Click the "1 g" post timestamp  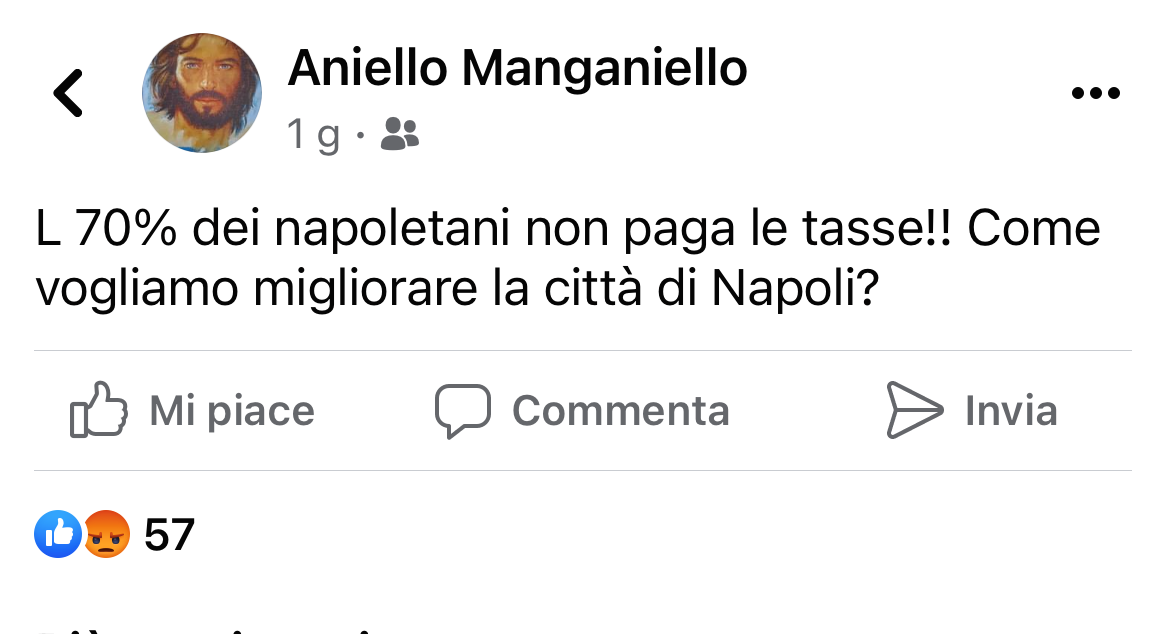click(313, 134)
